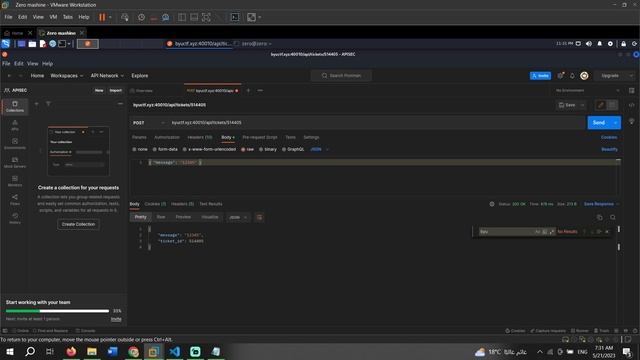
Task: Open the Mock Servers sidebar section
Action: [15, 162]
